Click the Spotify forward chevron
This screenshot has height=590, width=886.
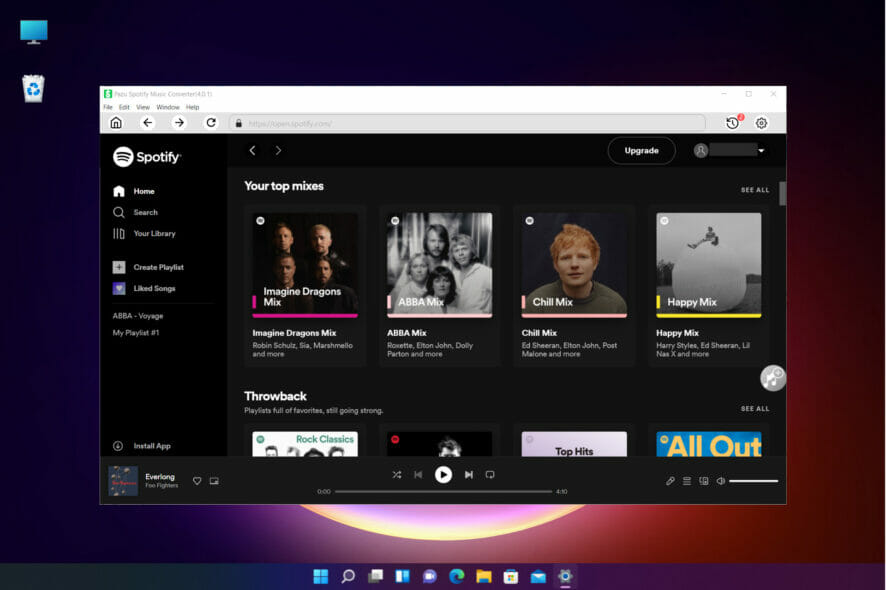click(x=278, y=150)
